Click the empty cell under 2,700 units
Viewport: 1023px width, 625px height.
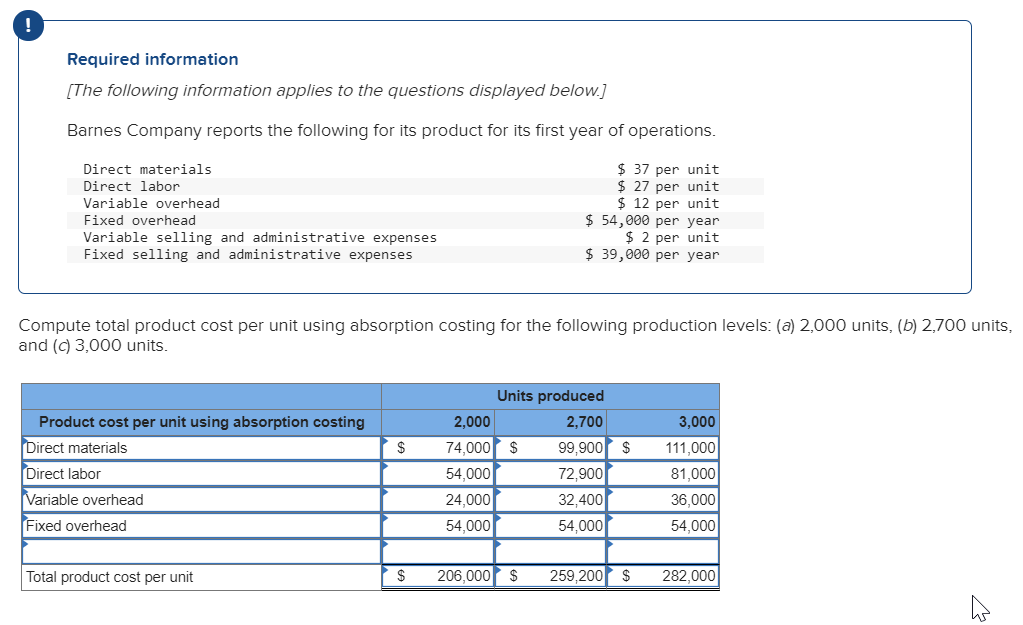[x=550, y=551]
